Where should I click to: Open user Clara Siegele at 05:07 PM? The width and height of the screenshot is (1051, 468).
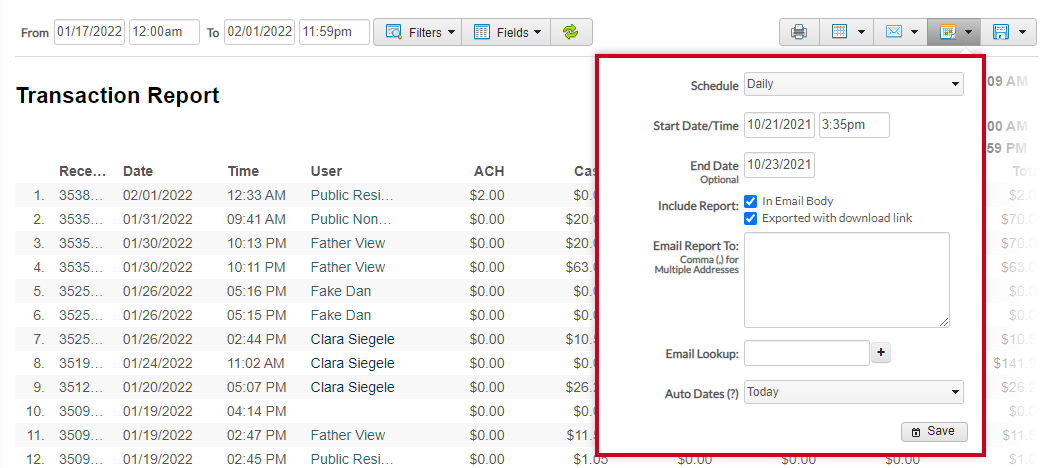pyautogui.click(x=353, y=388)
